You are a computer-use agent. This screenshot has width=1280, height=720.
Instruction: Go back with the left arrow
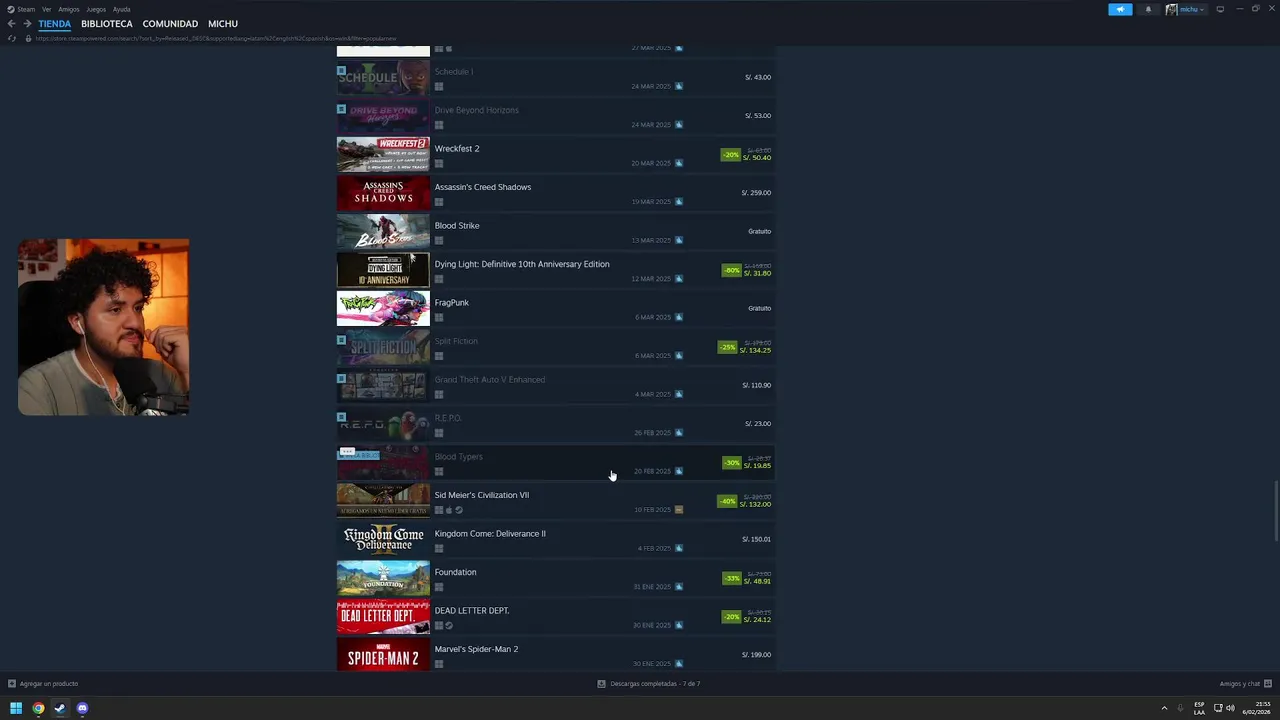click(12, 24)
